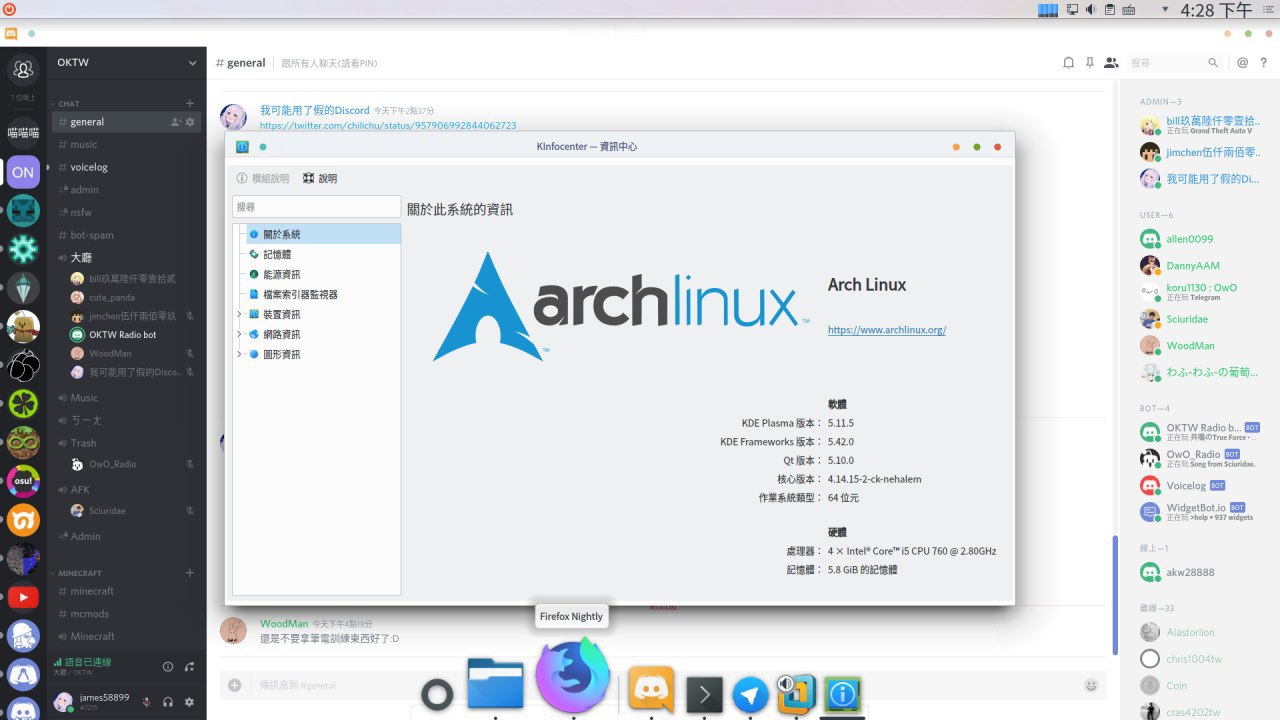The image size is (1280, 720).
Task: Open the music text channel
Action: pos(126,144)
